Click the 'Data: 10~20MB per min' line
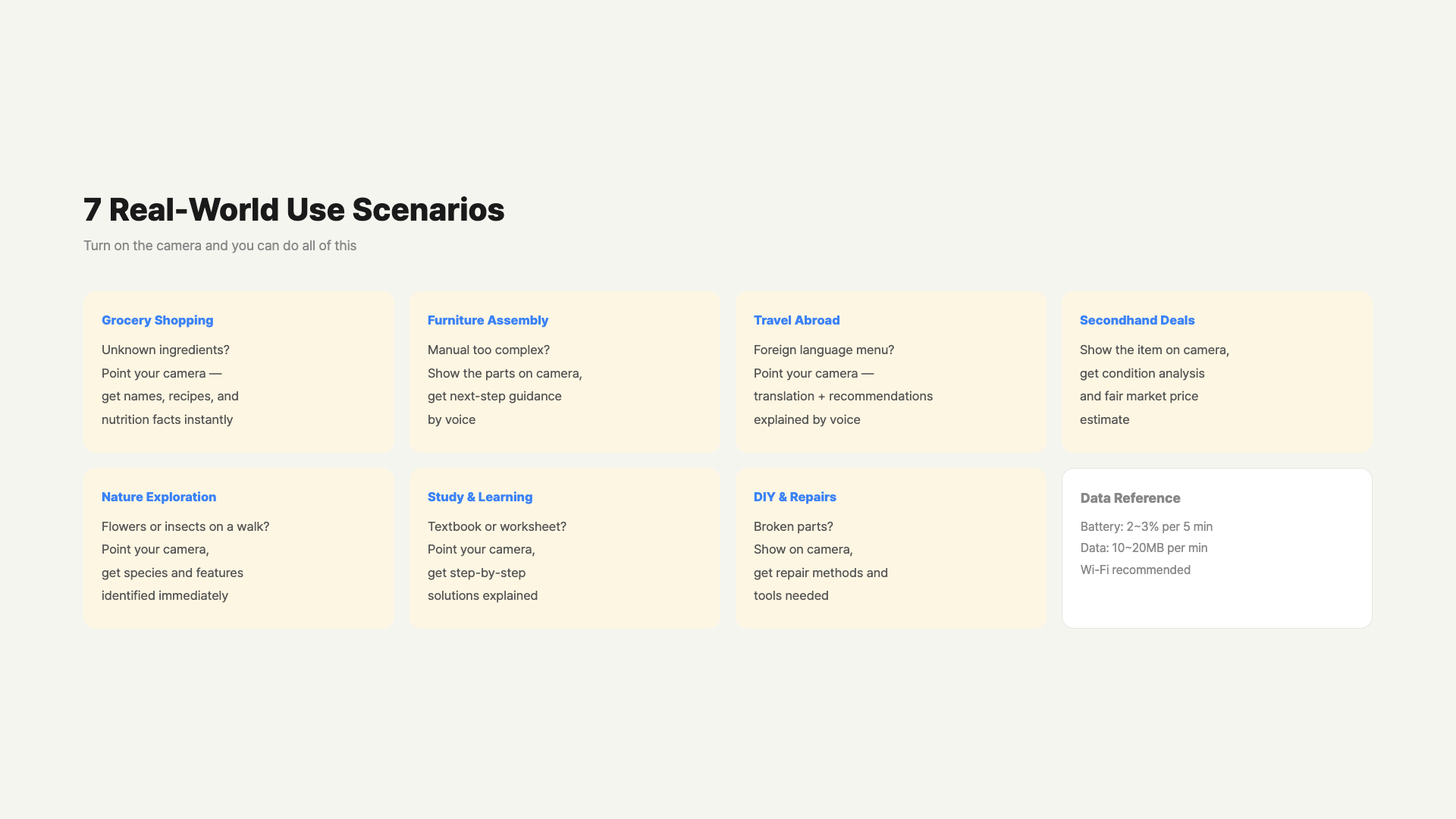Image resolution: width=1456 pixels, height=819 pixels. 1144,548
